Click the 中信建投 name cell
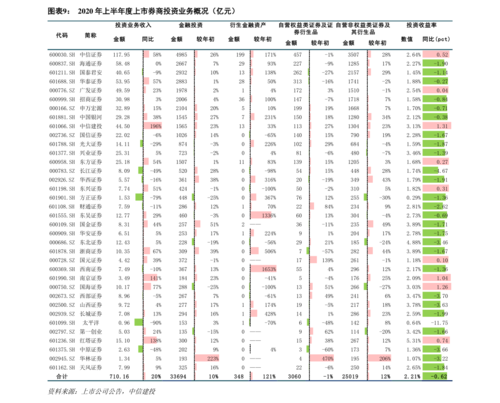The height and width of the screenshot is (403, 500). point(91,126)
